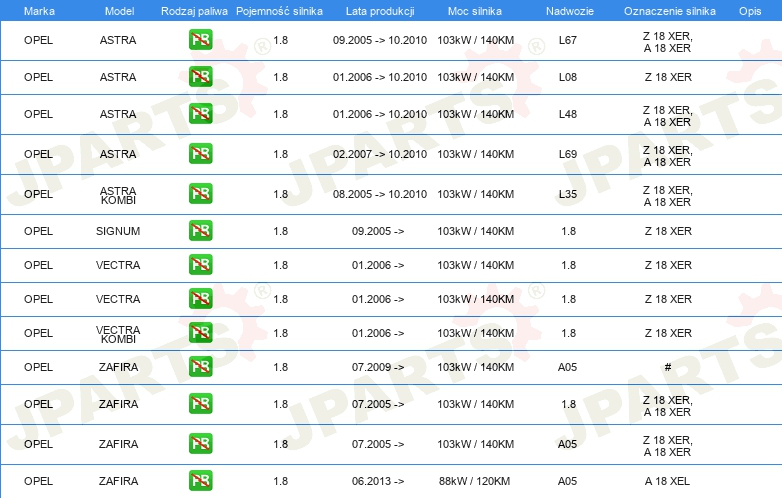Click the 88kW / 120KM power cell
This screenshot has width=782, height=498.
475,481
